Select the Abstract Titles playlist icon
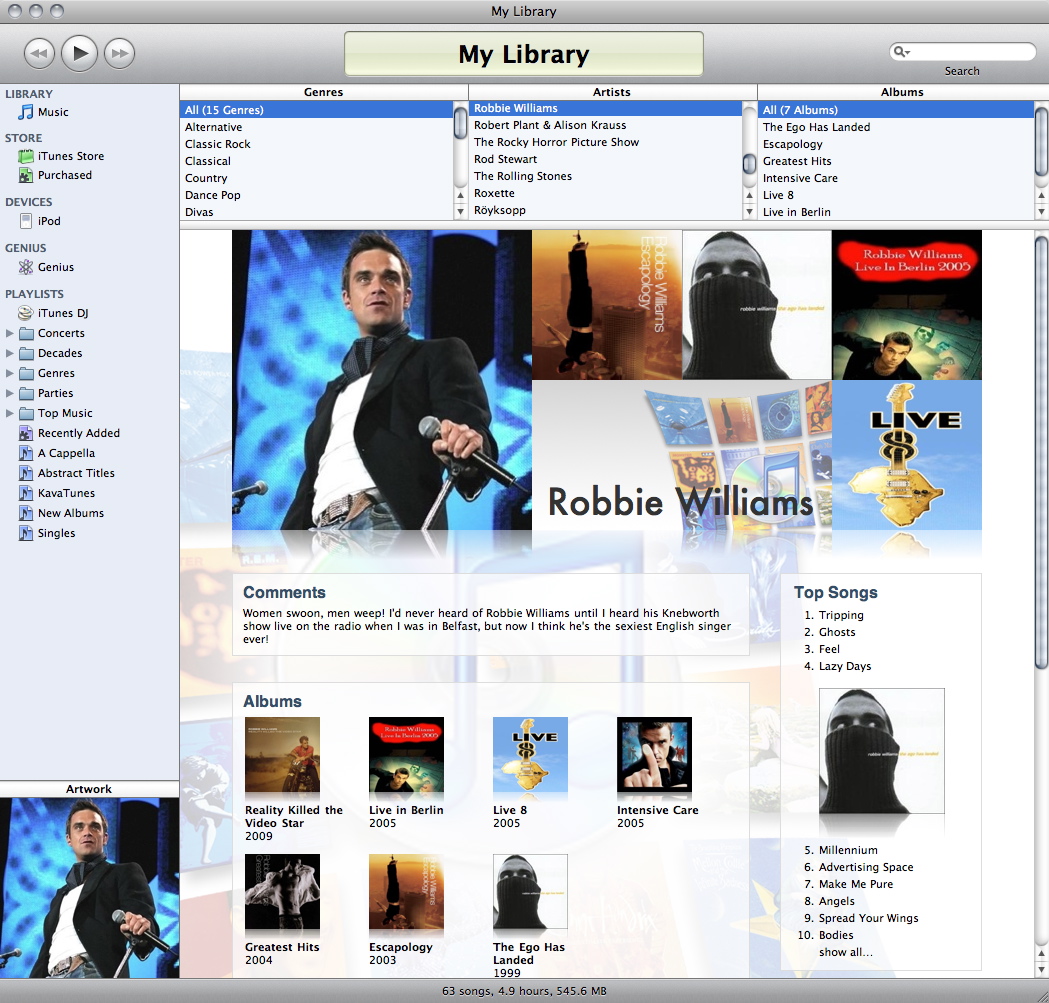Viewport: 1049px width, 1003px height. (25, 473)
